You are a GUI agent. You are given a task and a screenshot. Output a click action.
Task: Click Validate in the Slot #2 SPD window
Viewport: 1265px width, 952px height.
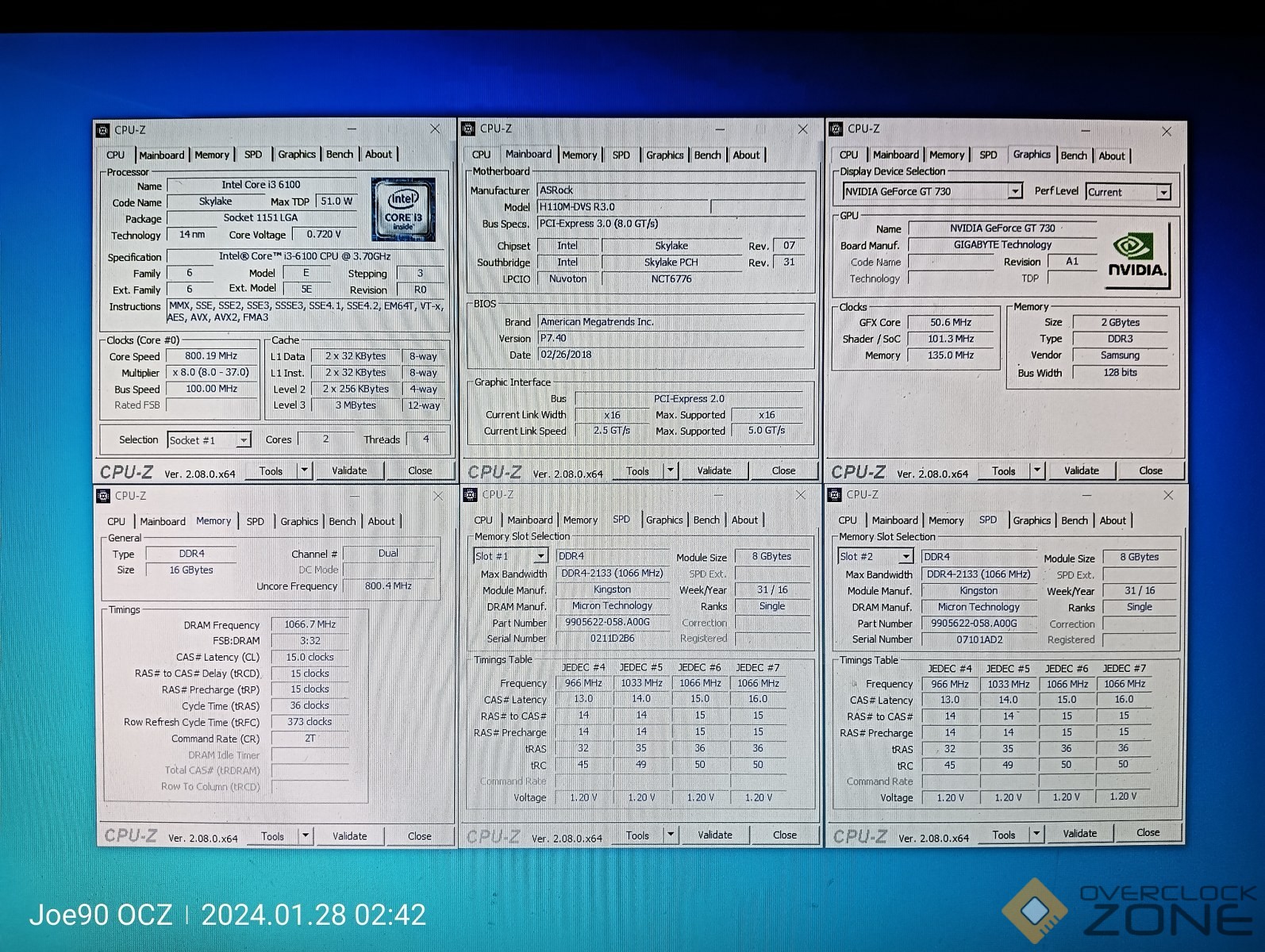click(1080, 834)
